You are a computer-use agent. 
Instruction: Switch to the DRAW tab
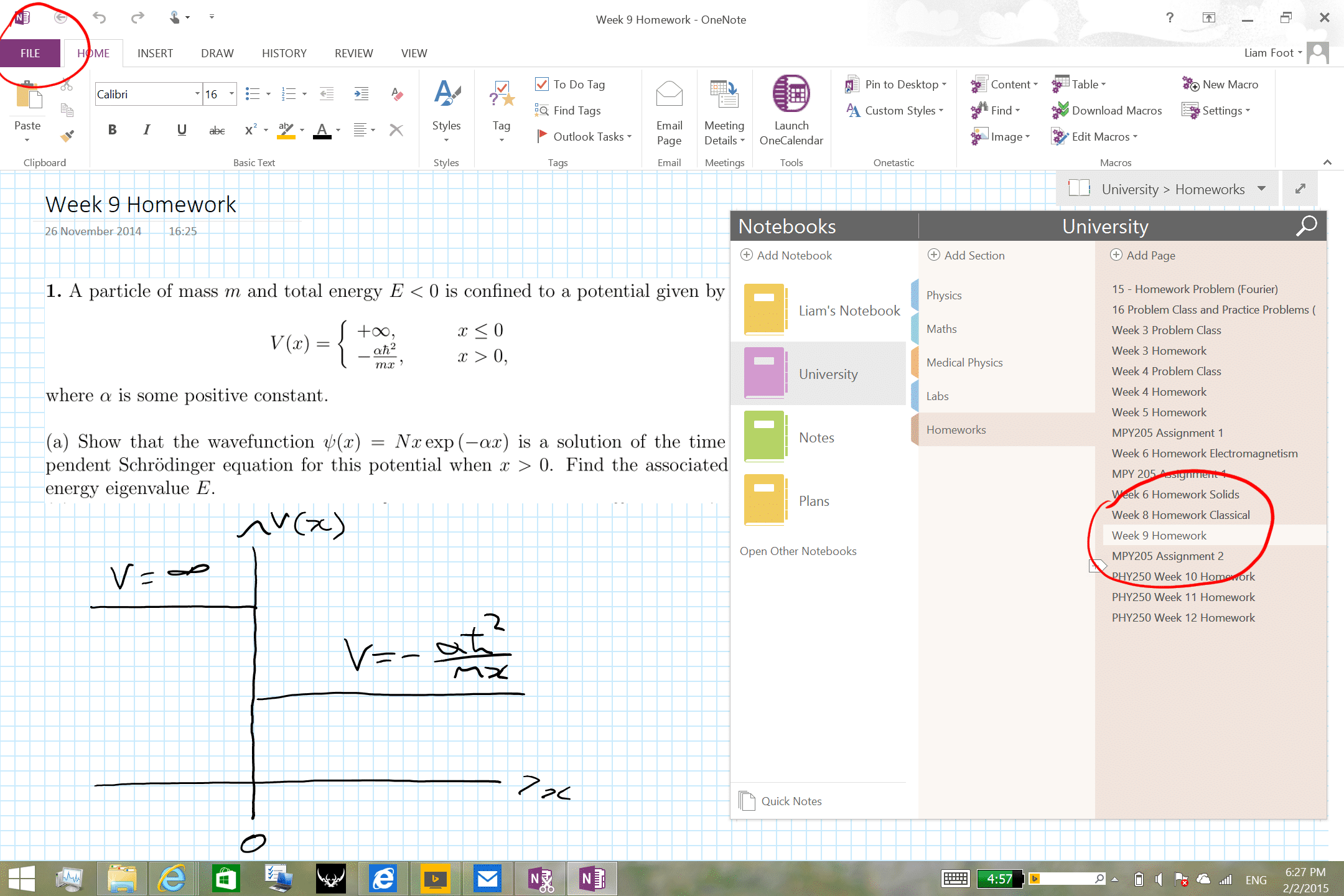[217, 54]
